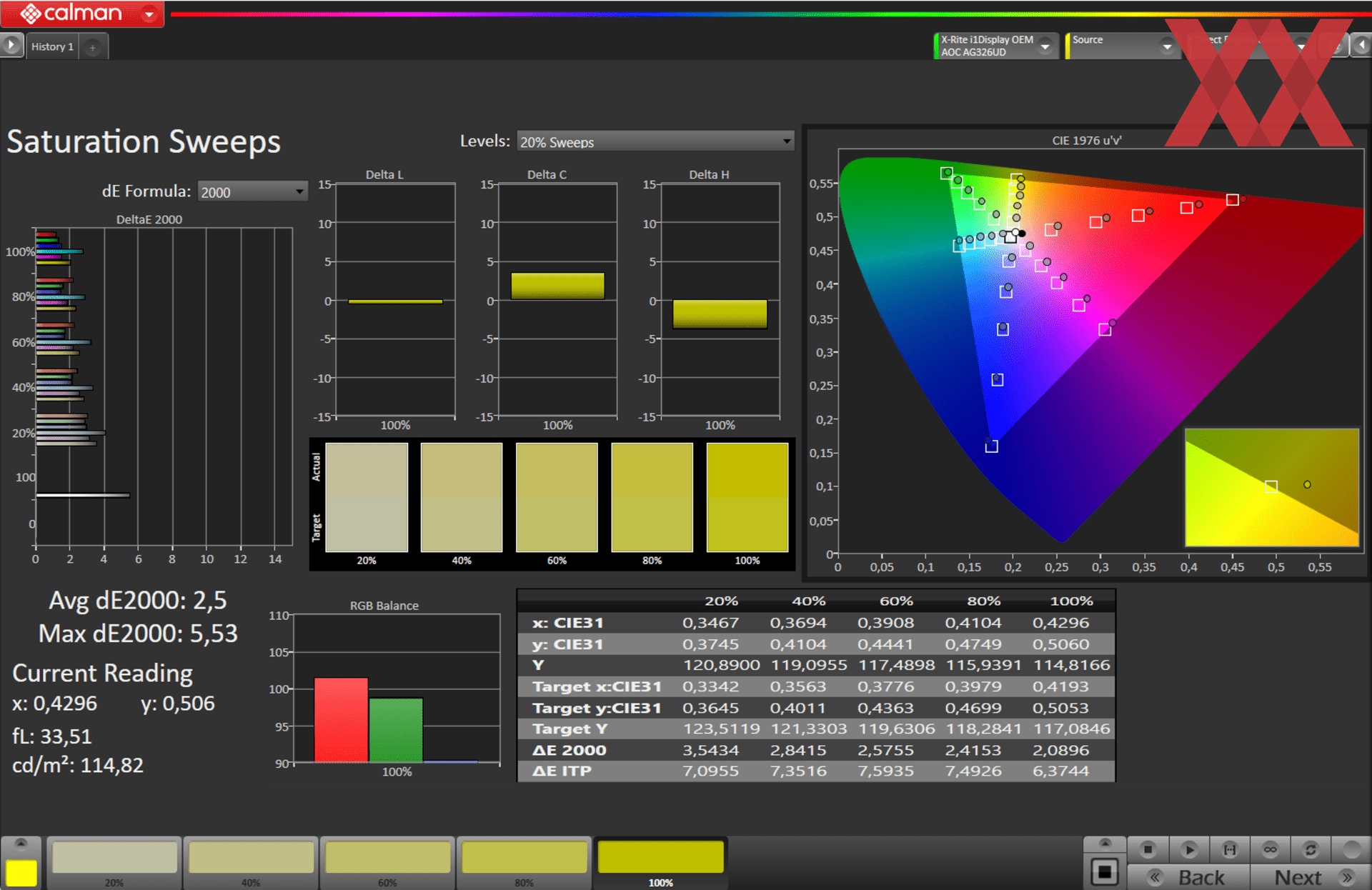Click the white 100 bar in DeltaE 2000 chart
The image size is (1372, 890).
click(x=83, y=494)
